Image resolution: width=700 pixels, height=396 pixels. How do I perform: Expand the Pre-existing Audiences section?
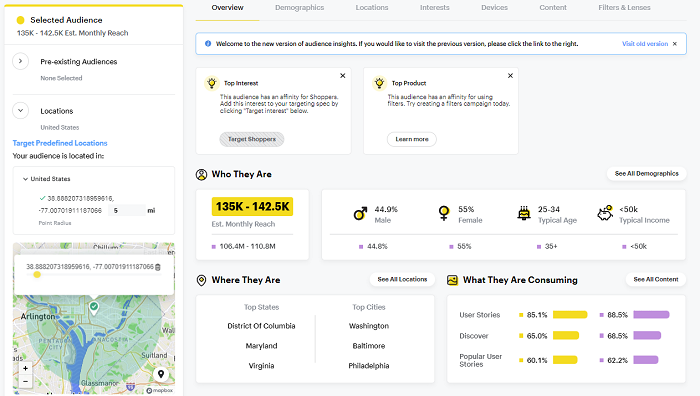click(21, 61)
